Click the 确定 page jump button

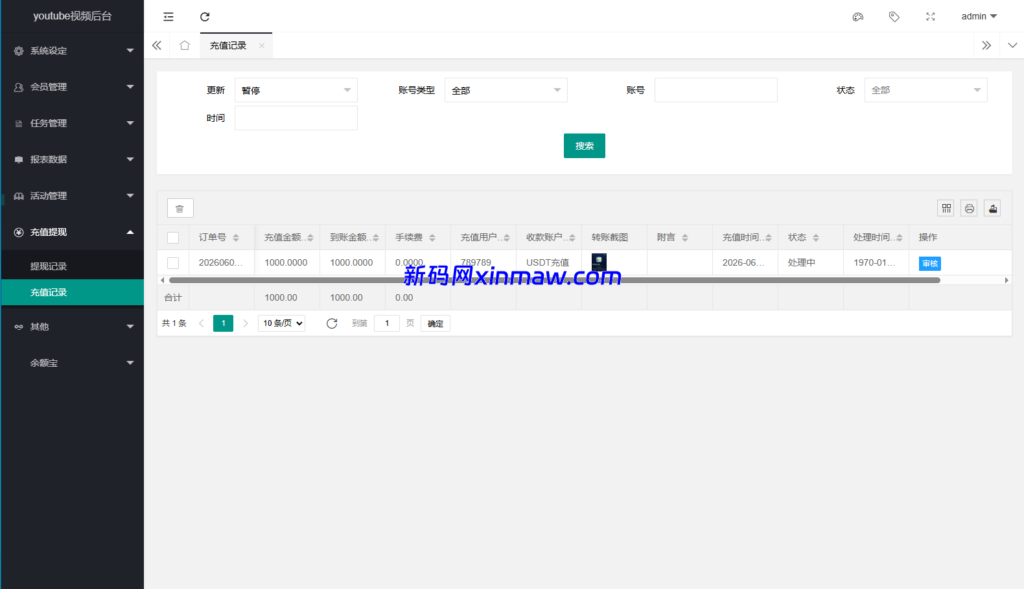coord(435,323)
